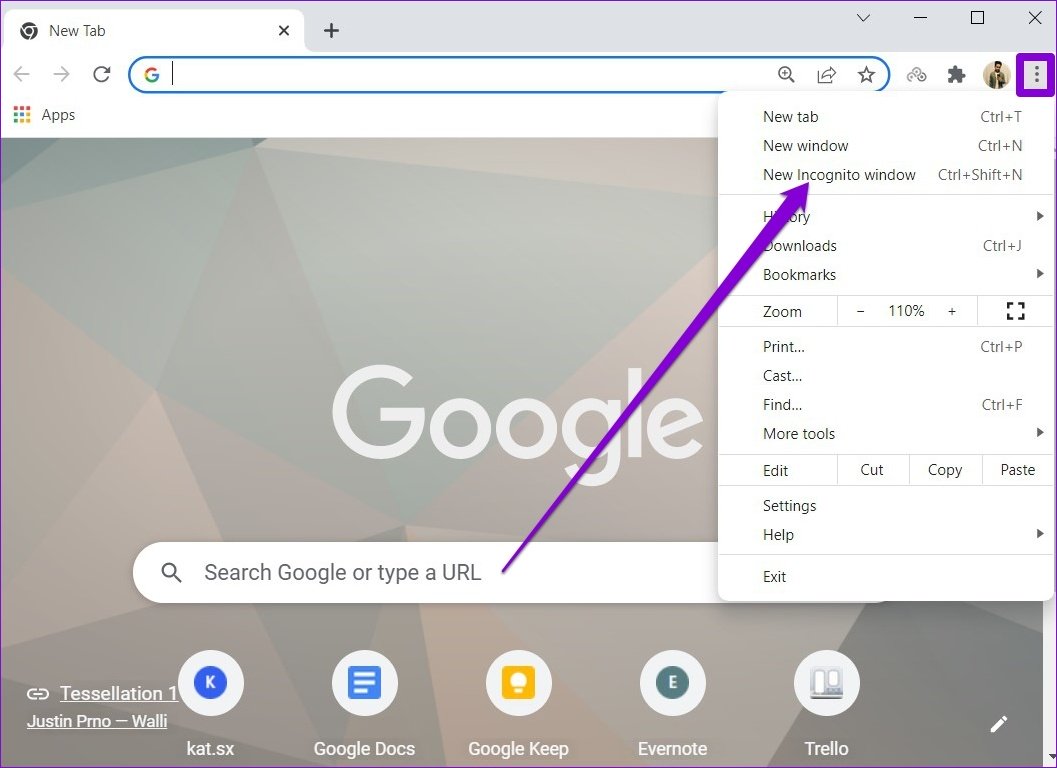
Task: Click the zoom magnifier icon in address bar
Action: click(x=786, y=74)
